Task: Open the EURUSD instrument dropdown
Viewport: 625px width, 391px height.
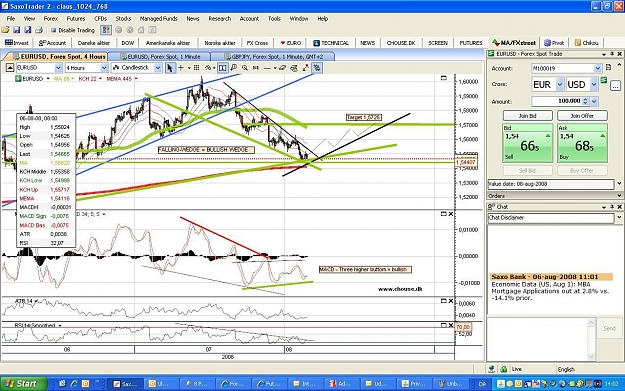Action: [58, 68]
